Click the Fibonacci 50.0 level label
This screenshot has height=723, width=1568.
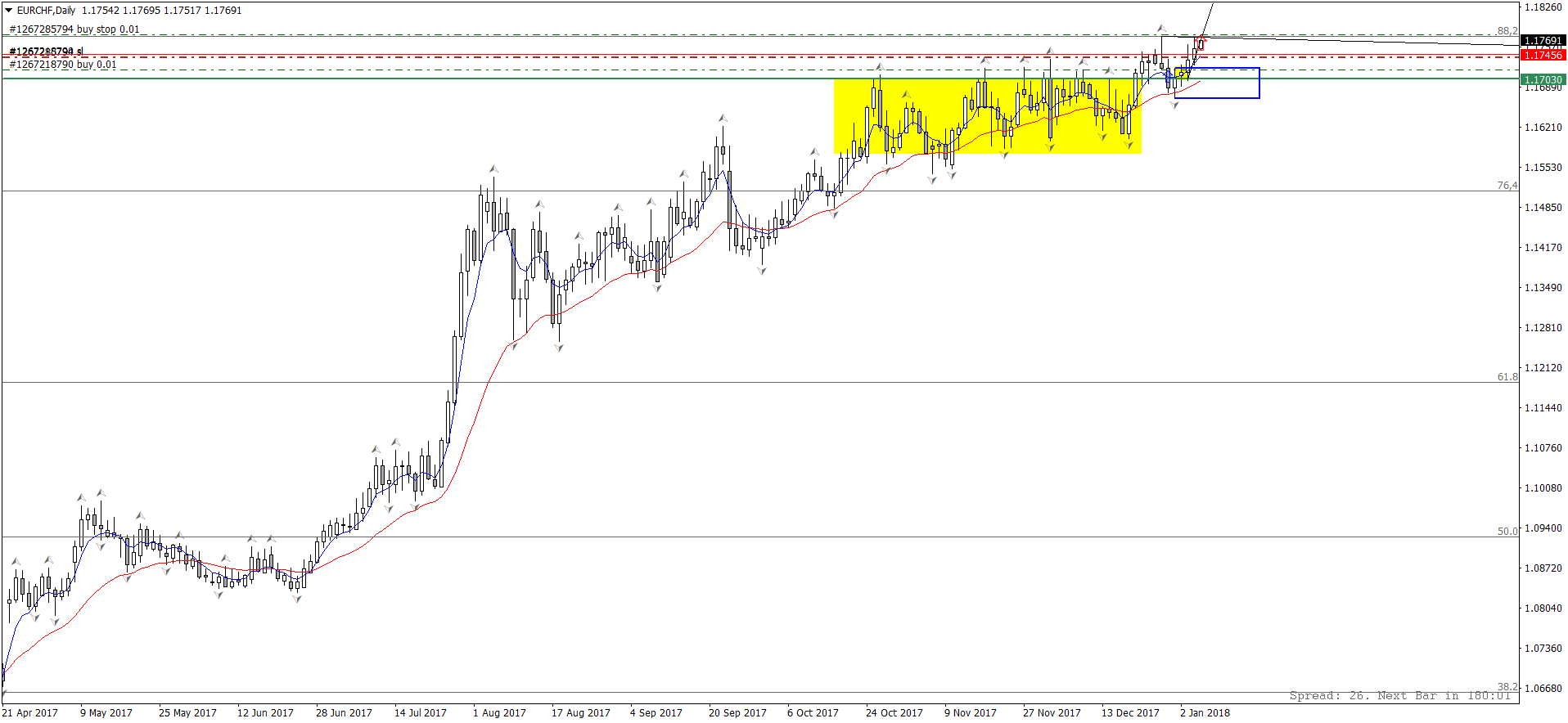1507,532
